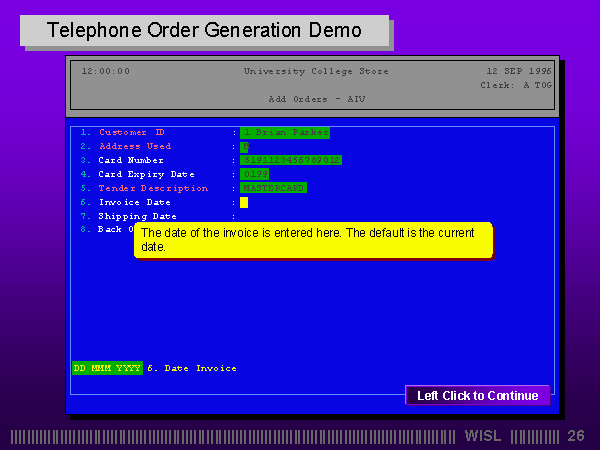The image size is (600, 450).
Task: Click the Invoice Date label
Action: (x=134, y=202)
